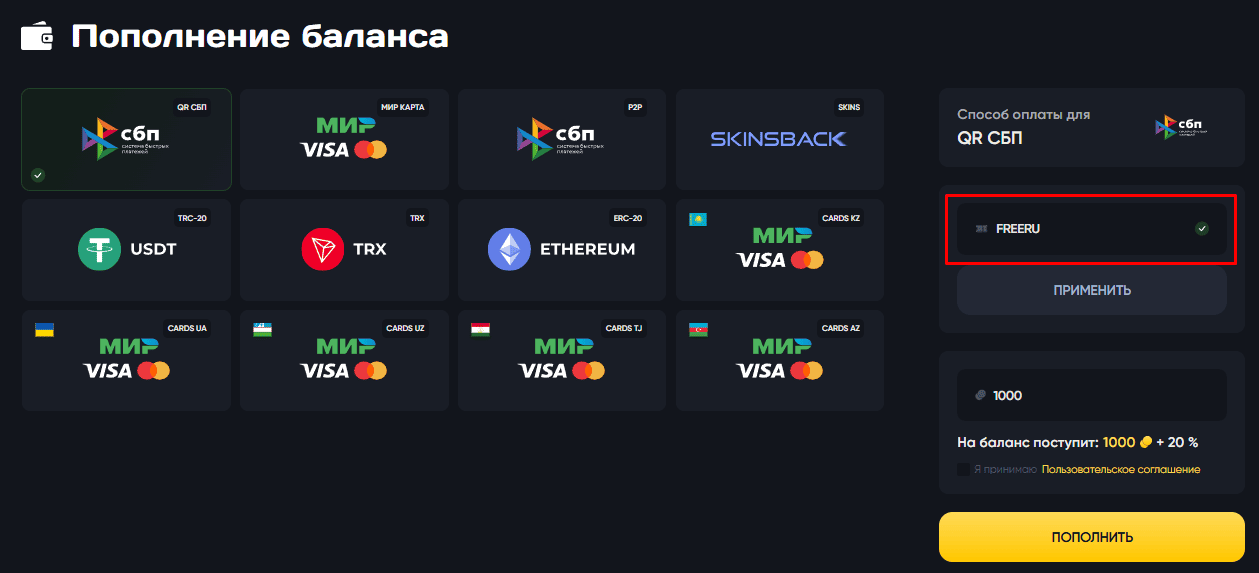Screen dimensions: 1259x573
Task: Click the green check in the promo field
Action: coord(1202,229)
